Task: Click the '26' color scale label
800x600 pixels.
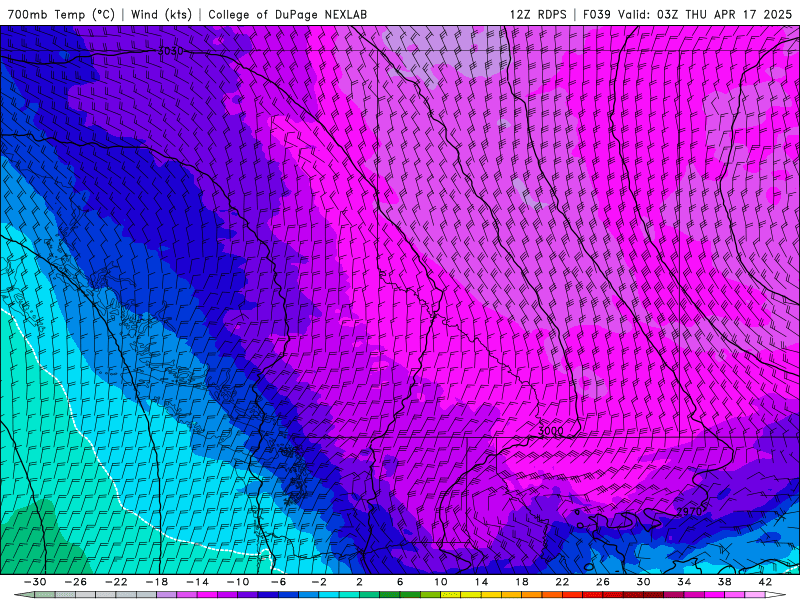Action: (x=603, y=582)
